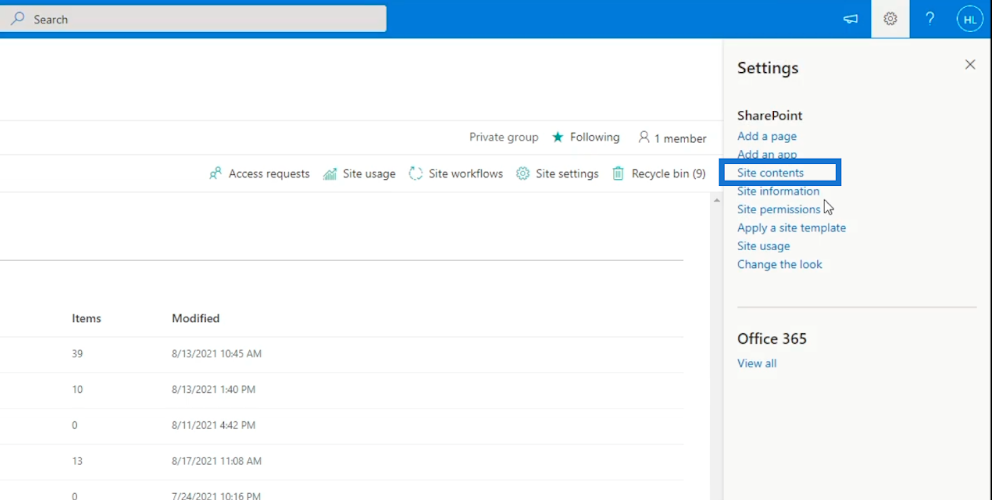Select the 8/17/2021 11:08 AM cell
The image size is (992, 500).
coord(216,461)
